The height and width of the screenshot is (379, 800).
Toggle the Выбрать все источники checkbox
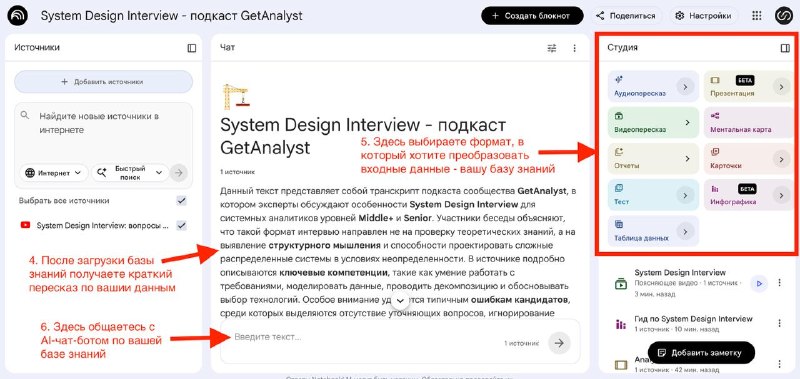coord(181,200)
